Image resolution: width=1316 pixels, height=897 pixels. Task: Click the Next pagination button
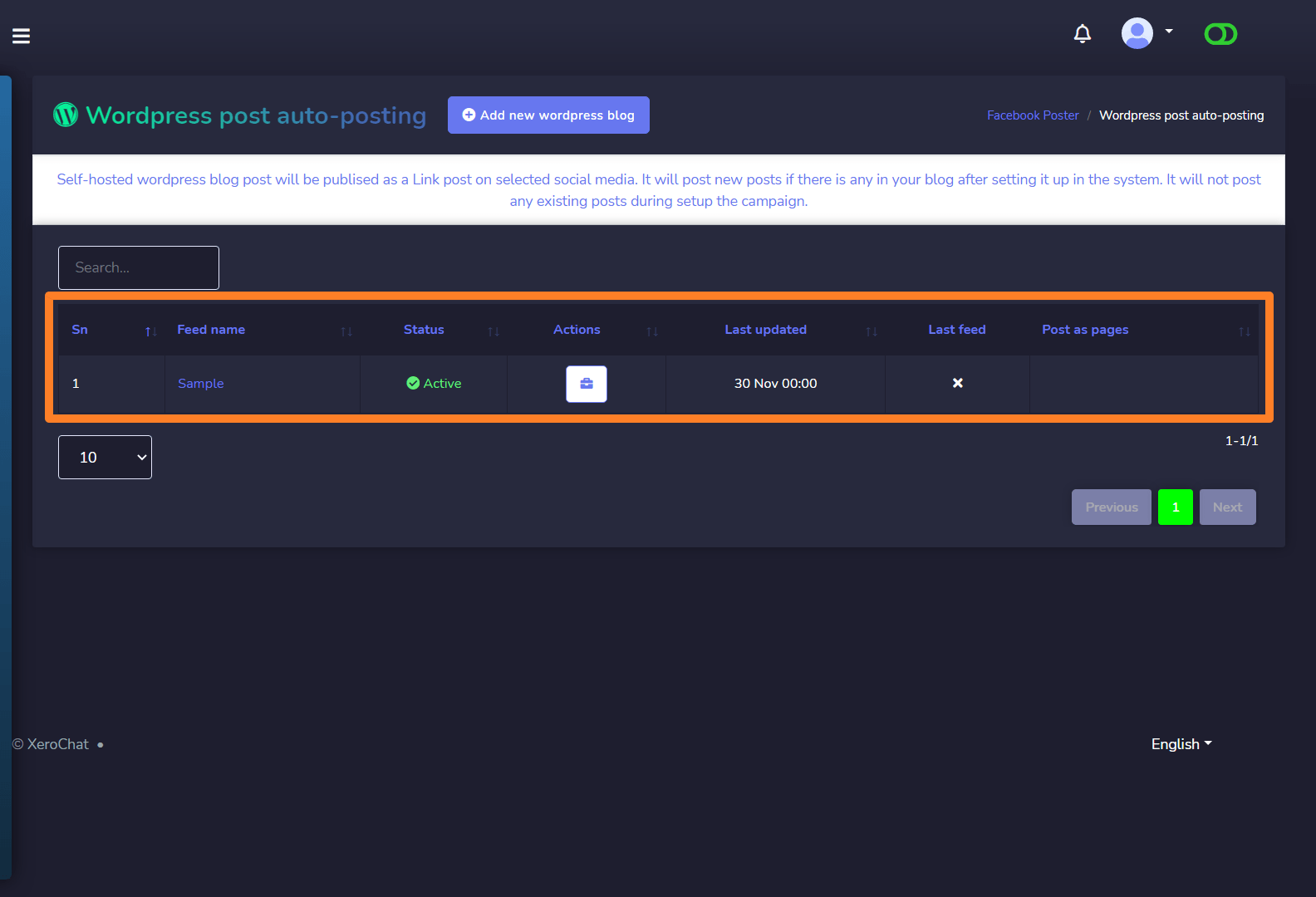[x=1228, y=507]
